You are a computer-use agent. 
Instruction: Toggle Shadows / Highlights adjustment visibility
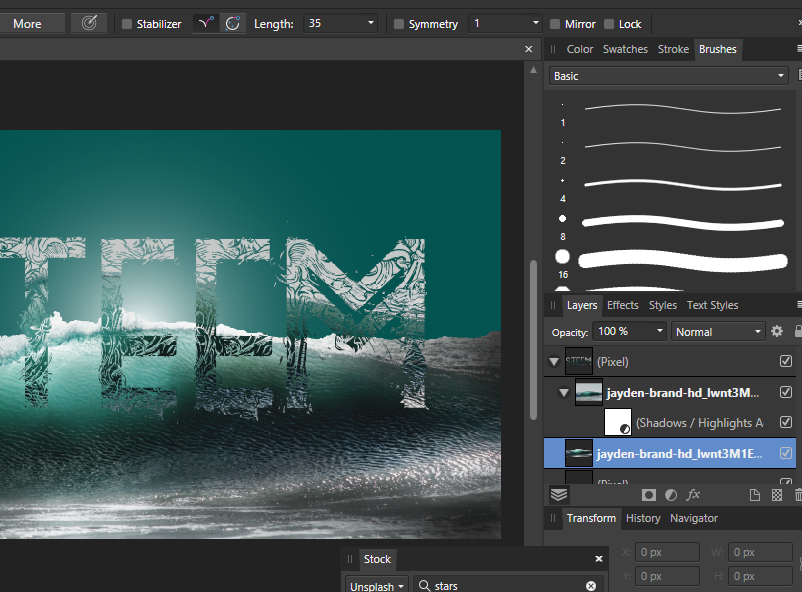tap(786, 422)
